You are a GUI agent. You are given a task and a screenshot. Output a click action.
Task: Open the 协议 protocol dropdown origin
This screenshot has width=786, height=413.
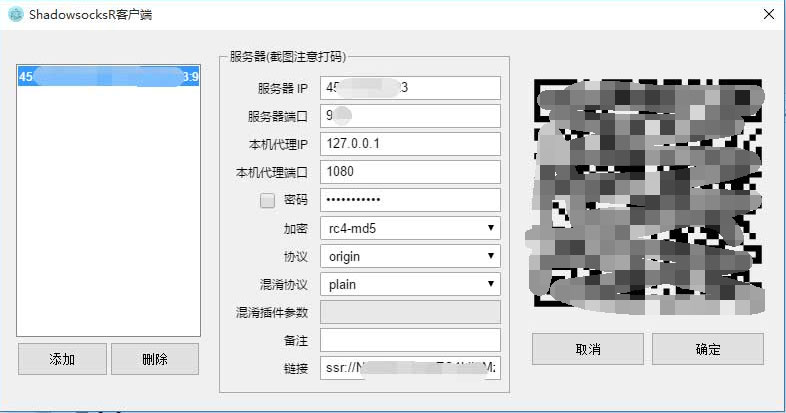(x=410, y=257)
